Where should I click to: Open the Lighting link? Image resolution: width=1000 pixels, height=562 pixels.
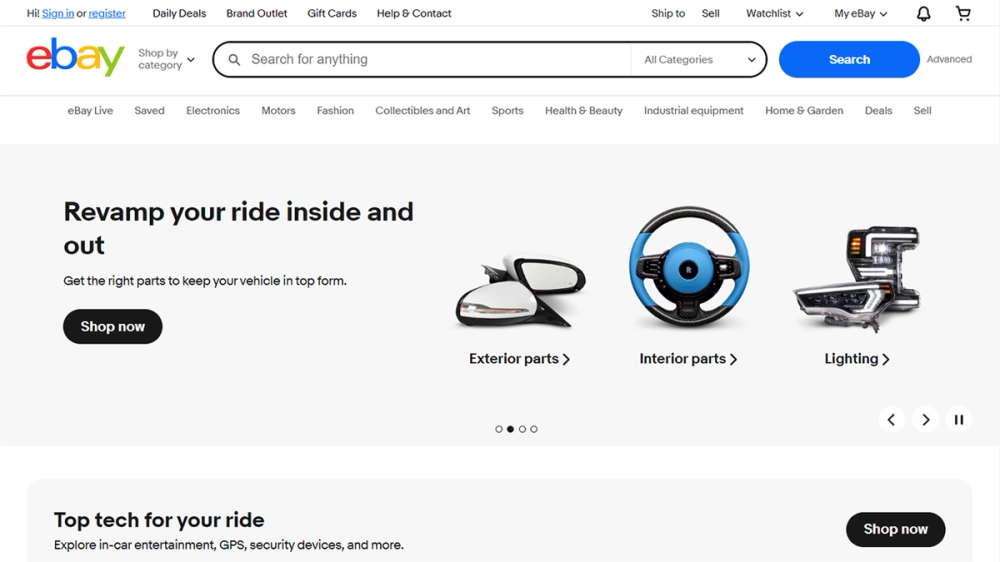click(x=857, y=359)
